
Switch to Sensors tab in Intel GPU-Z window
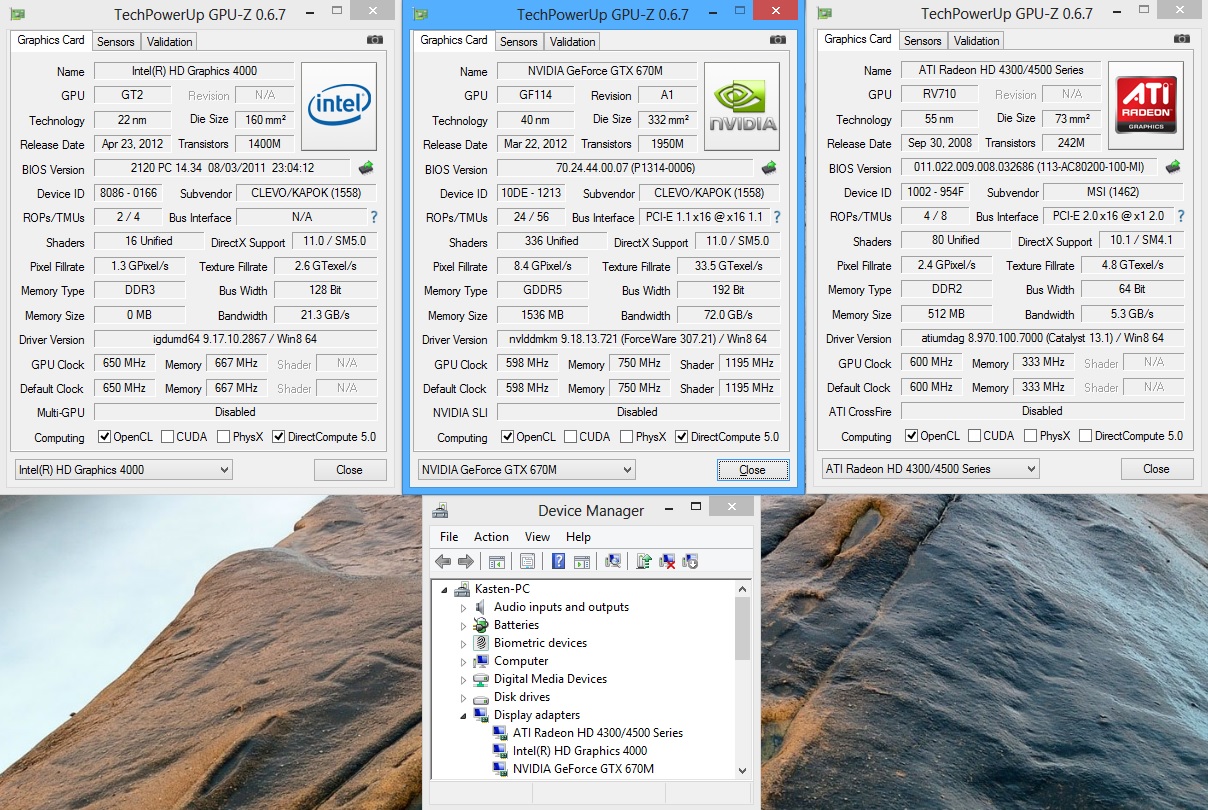[116, 41]
